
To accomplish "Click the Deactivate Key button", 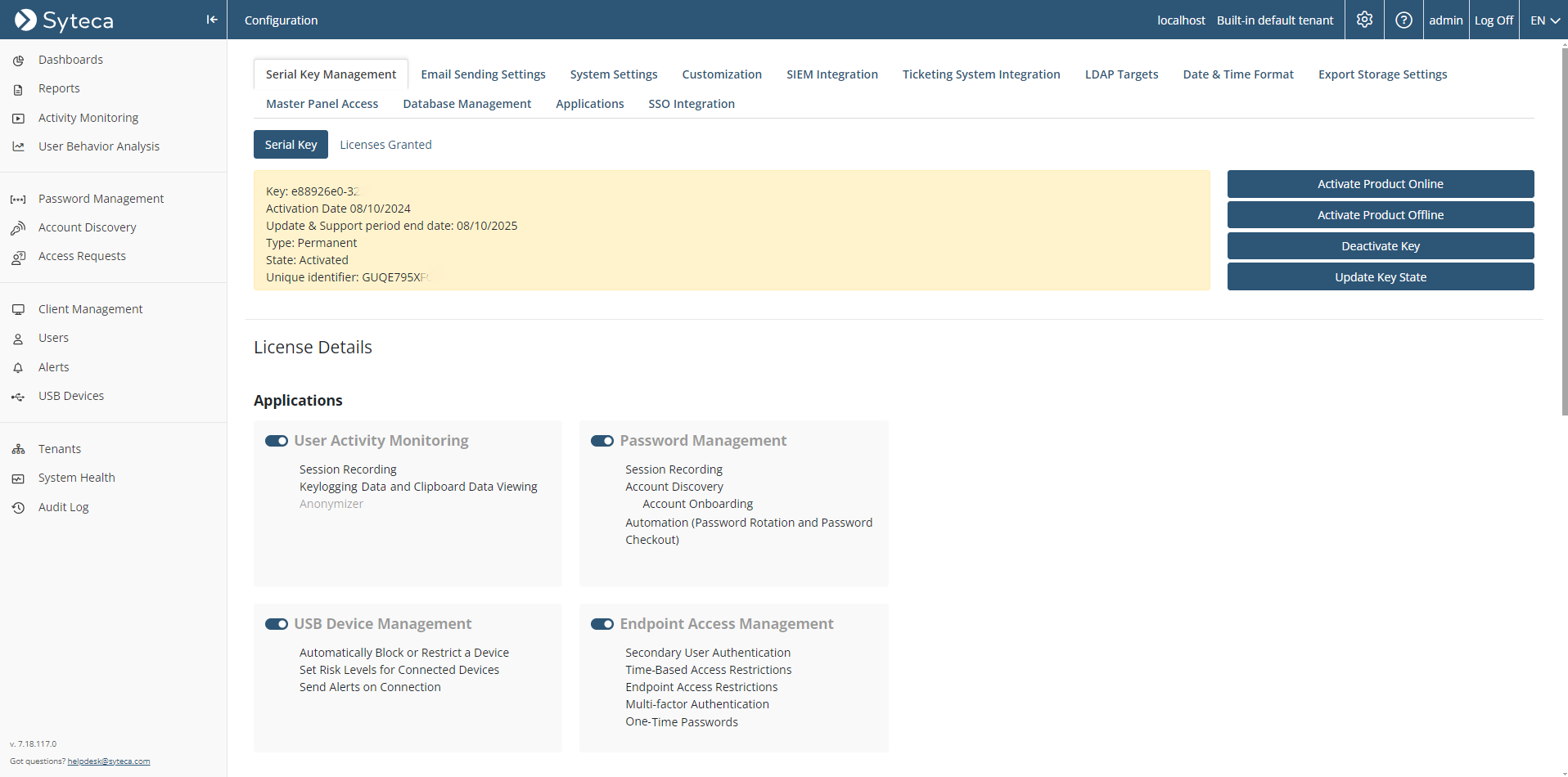I will point(1381,246).
